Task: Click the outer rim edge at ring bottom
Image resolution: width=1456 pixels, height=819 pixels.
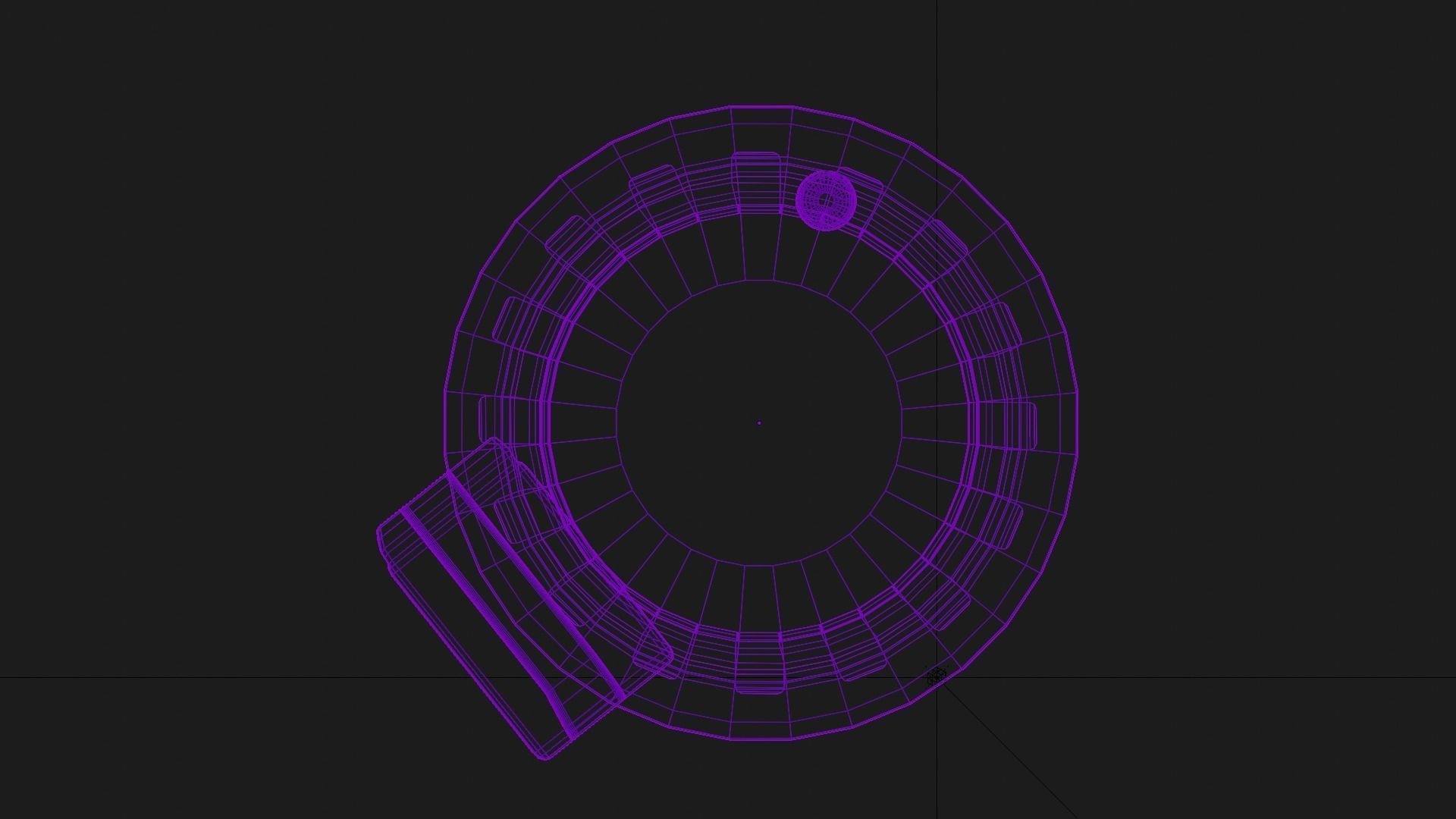Action: pos(761,740)
